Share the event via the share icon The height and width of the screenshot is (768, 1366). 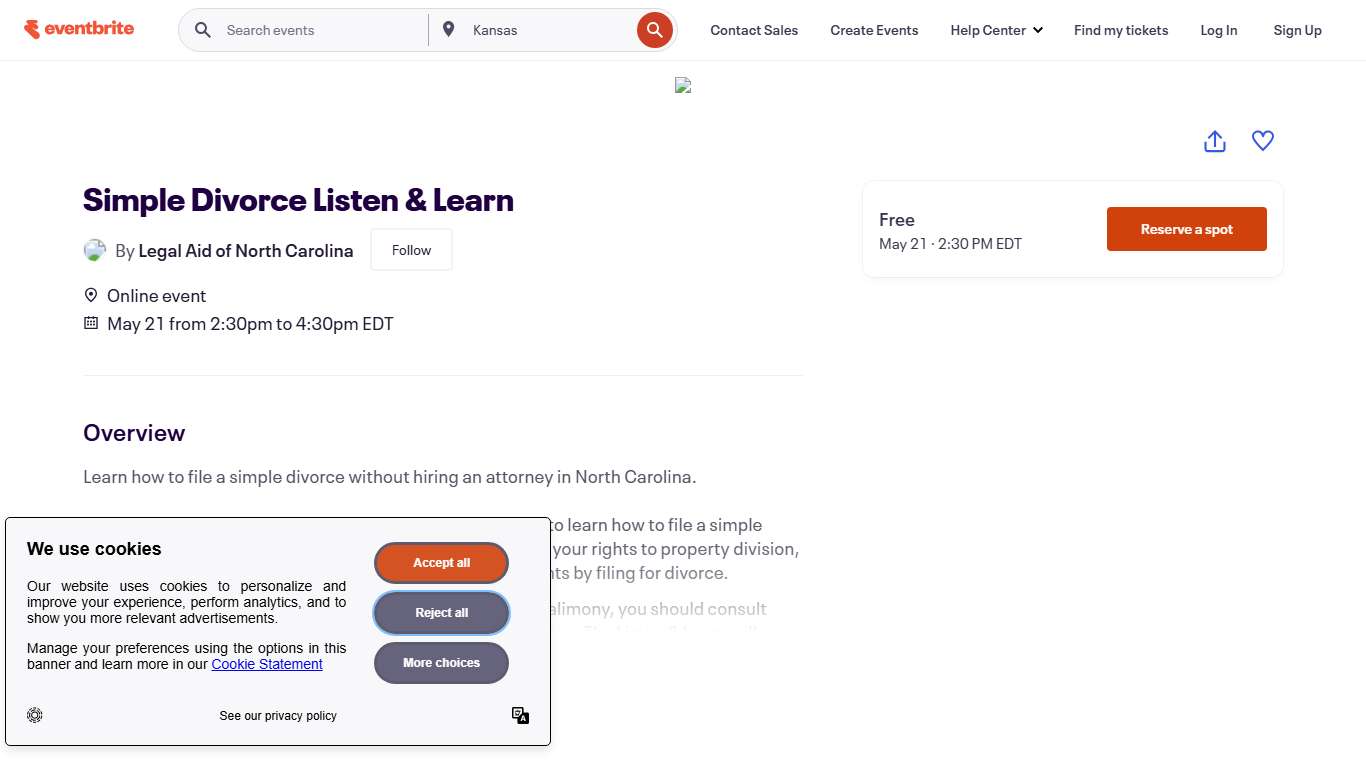click(1214, 141)
